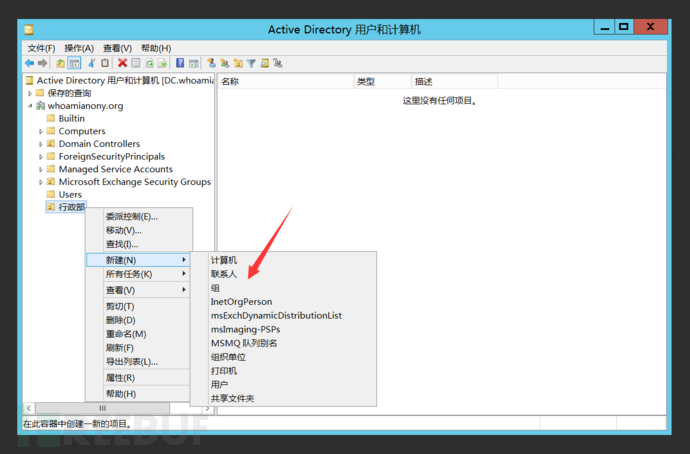Screen dimensions: 690x454
Task: Create new 组 from submenu
Action: 283,288
